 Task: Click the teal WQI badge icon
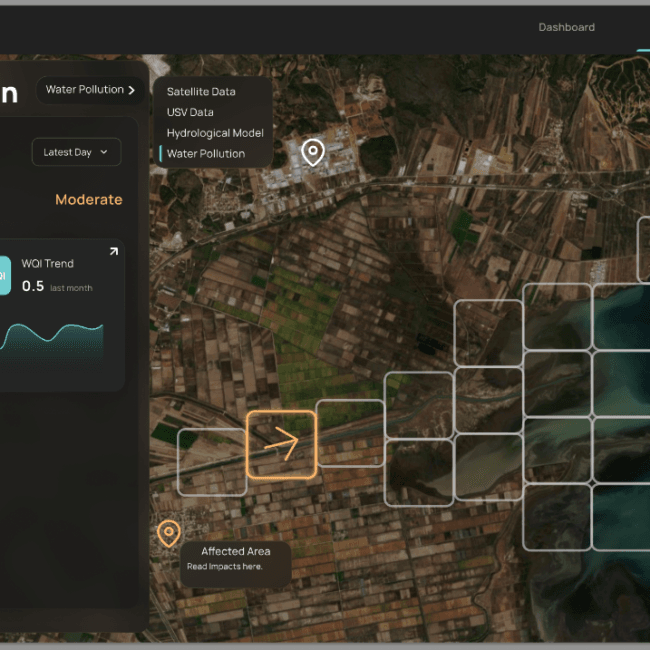(x=4, y=275)
